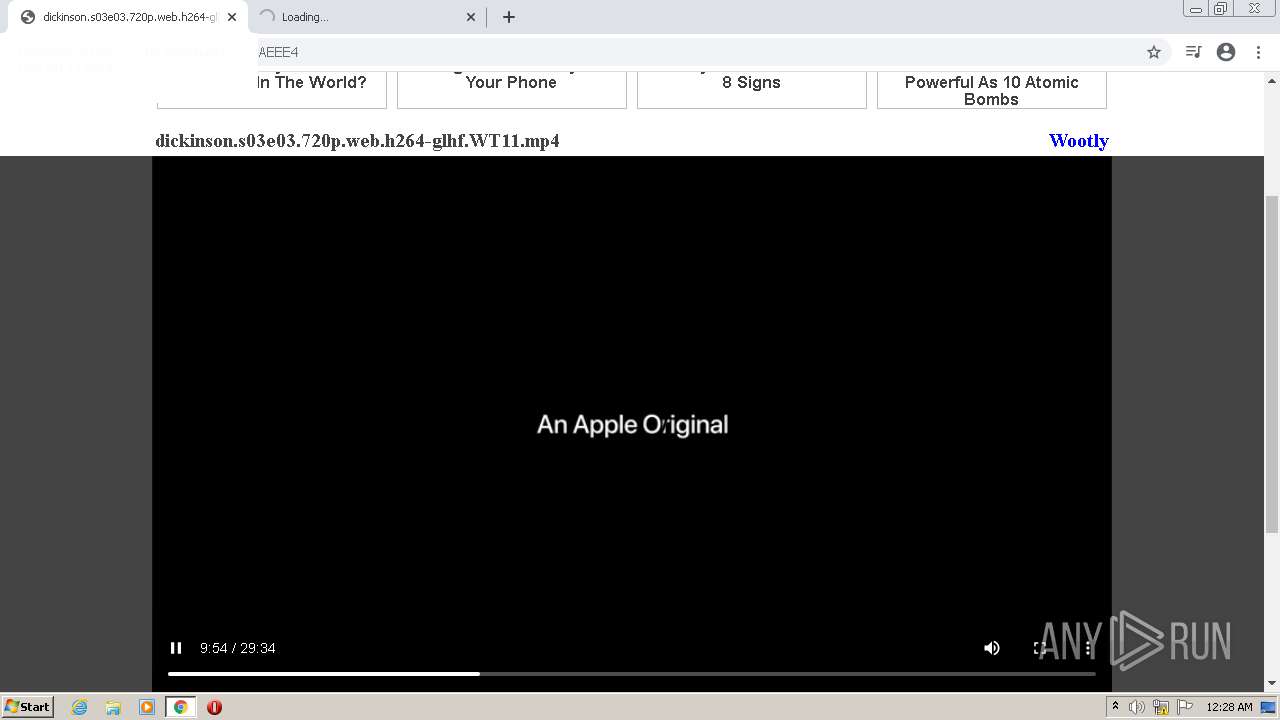Mute the video player volume
This screenshot has height=720, width=1280.
point(991,648)
